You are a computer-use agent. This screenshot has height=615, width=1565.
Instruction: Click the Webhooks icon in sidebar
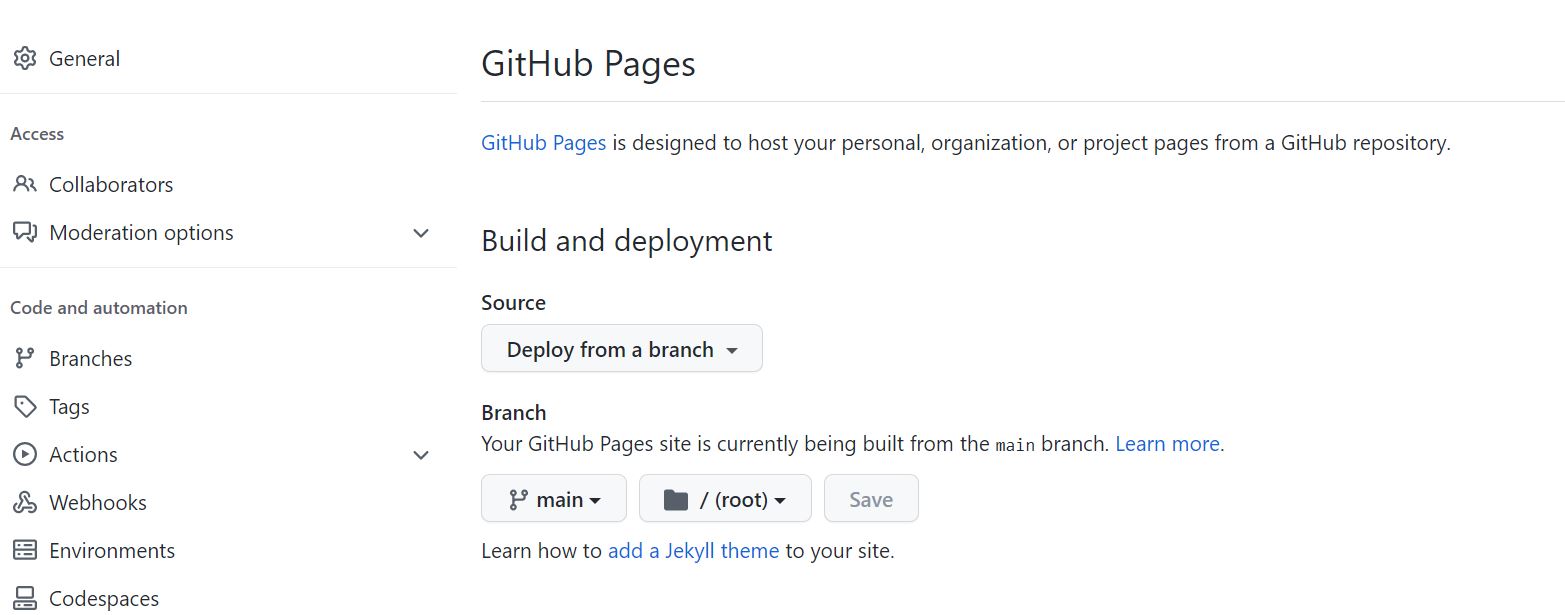tap(25, 502)
